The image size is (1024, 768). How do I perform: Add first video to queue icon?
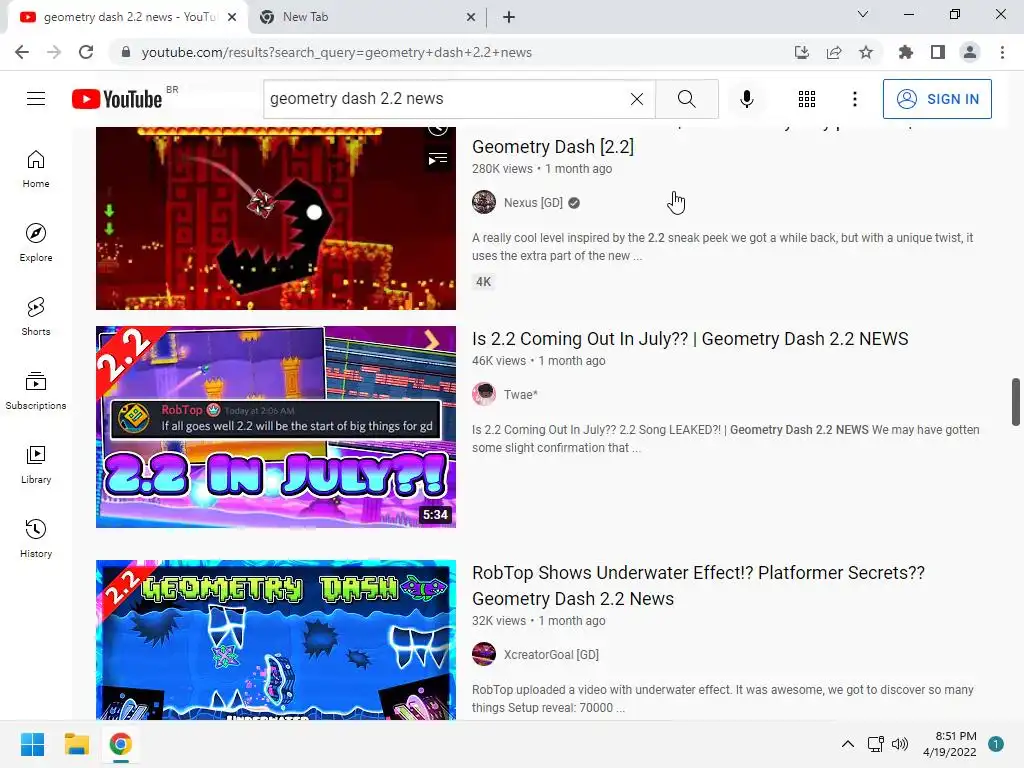pyautogui.click(x=438, y=159)
